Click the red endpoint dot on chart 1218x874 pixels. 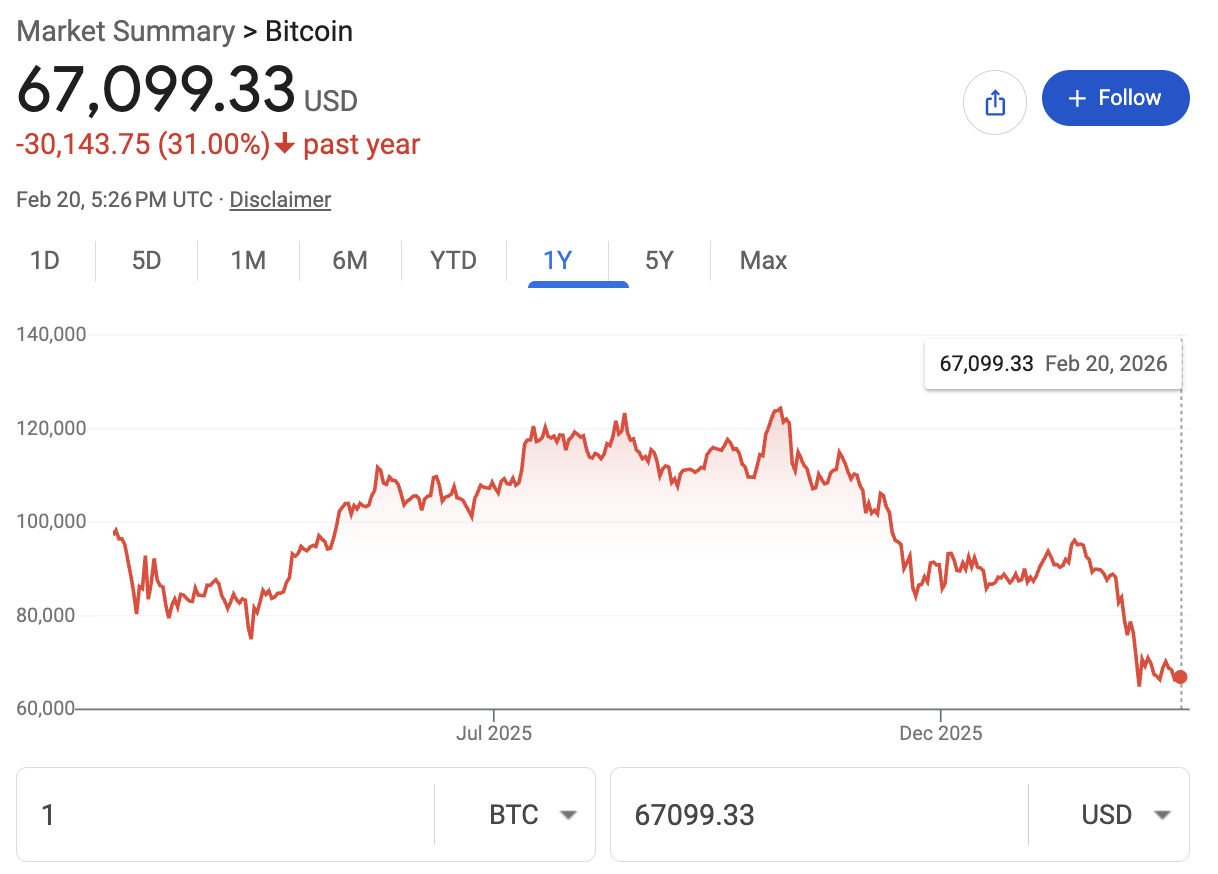[x=1180, y=677]
